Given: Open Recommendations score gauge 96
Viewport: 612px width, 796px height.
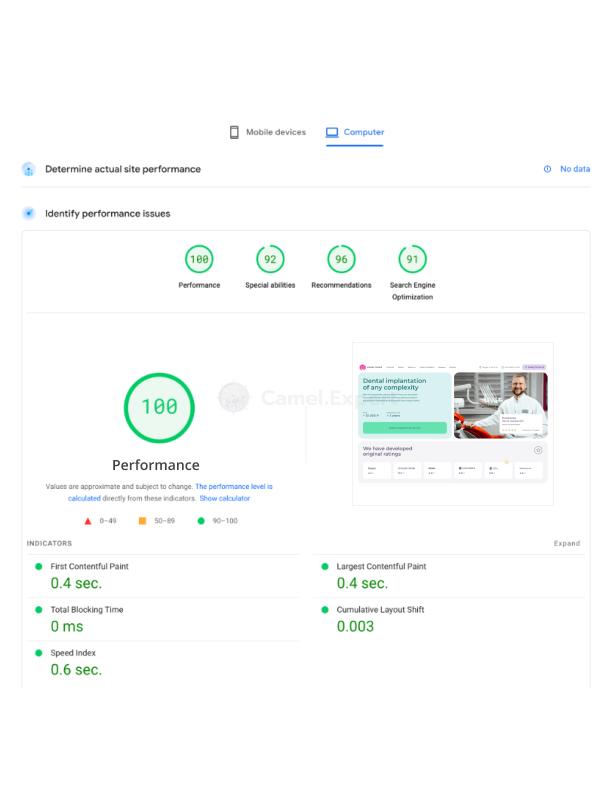Looking at the screenshot, I should [341, 260].
